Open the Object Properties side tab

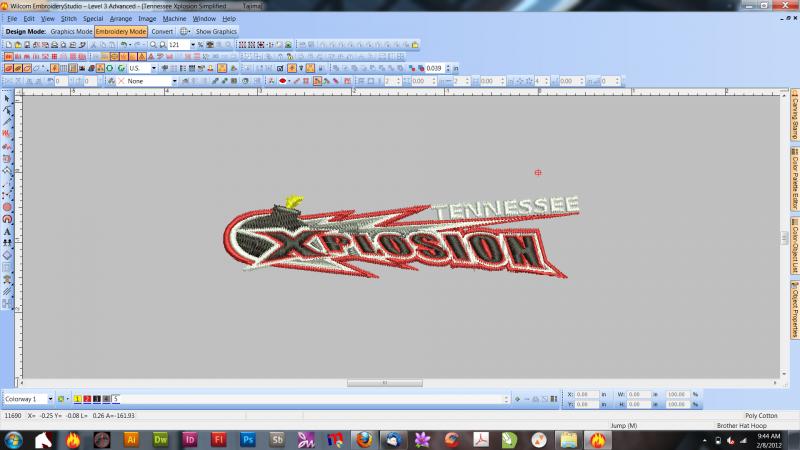point(795,310)
